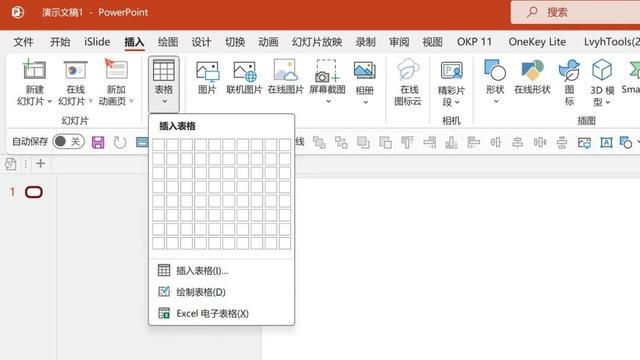The height and width of the screenshot is (360, 640).
Task: Click the 精彩片段 cameo icon
Action: (x=451, y=70)
